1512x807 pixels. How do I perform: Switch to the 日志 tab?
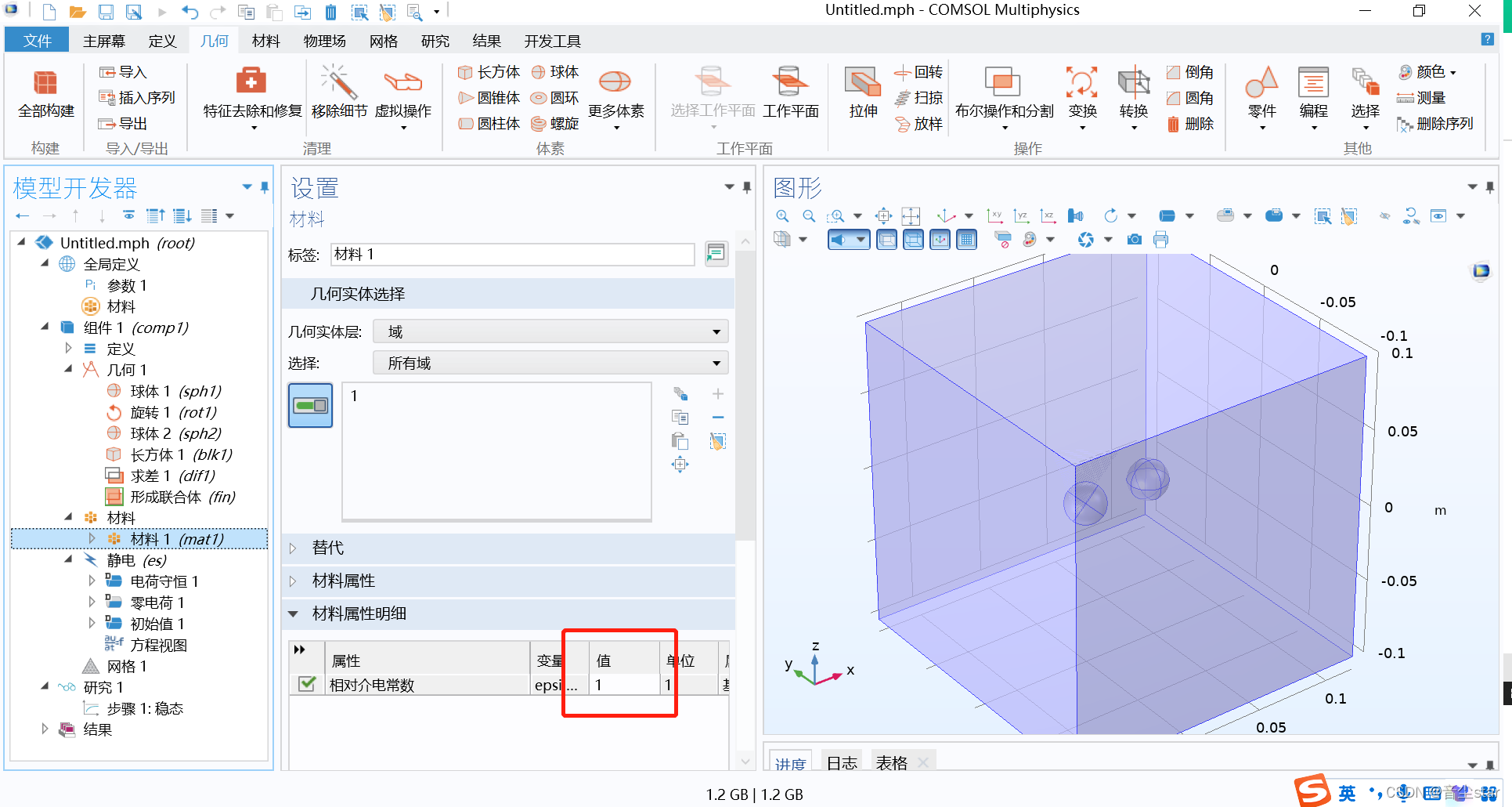(x=842, y=762)
